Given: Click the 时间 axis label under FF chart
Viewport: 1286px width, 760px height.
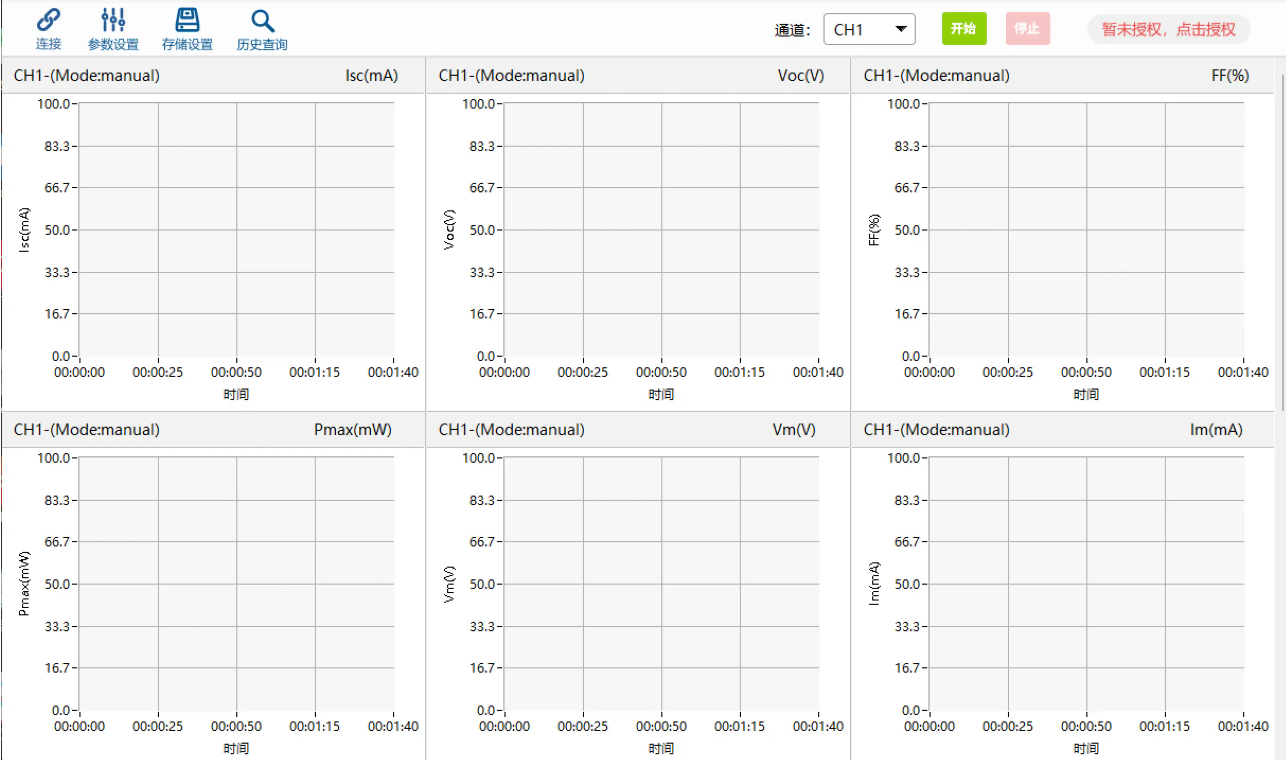Looking at the screenshot, I should tap(1086, 394).
